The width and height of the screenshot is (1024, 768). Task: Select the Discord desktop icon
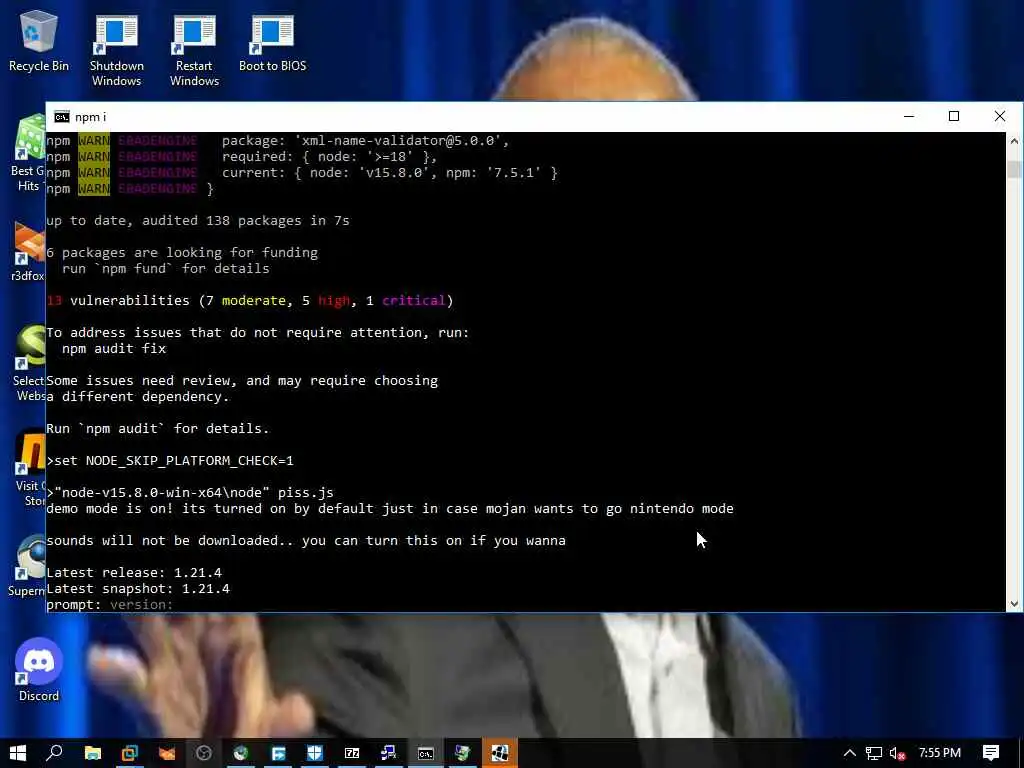[x=39, y=669]
